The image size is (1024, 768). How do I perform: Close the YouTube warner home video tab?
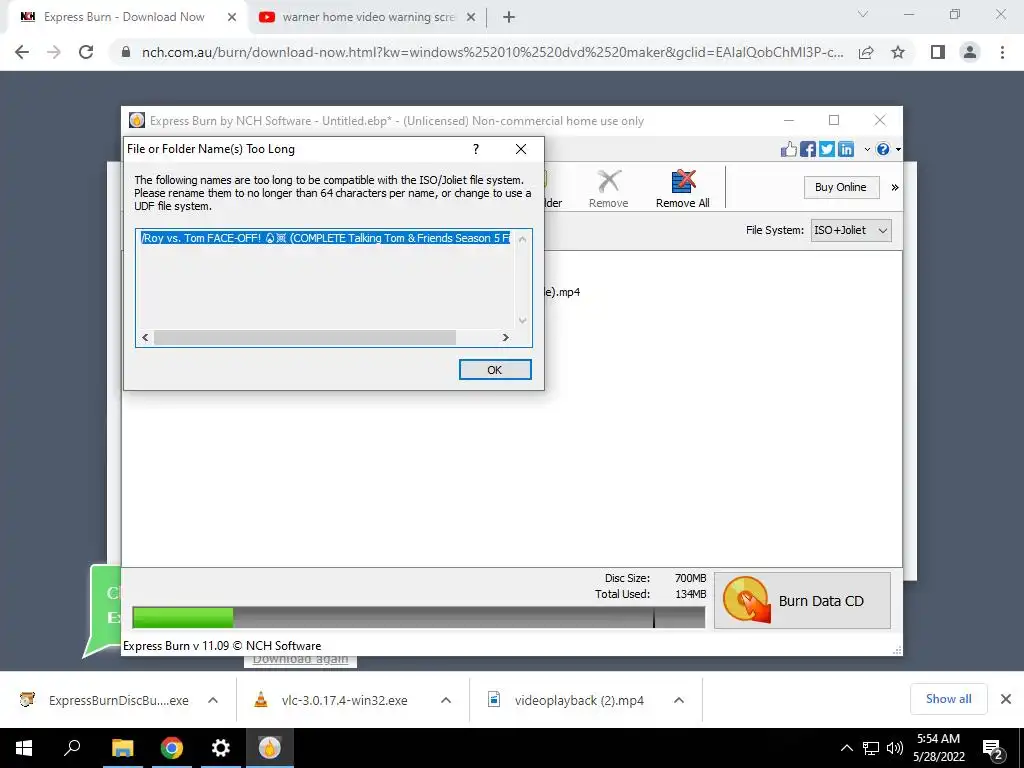[471, 18]
